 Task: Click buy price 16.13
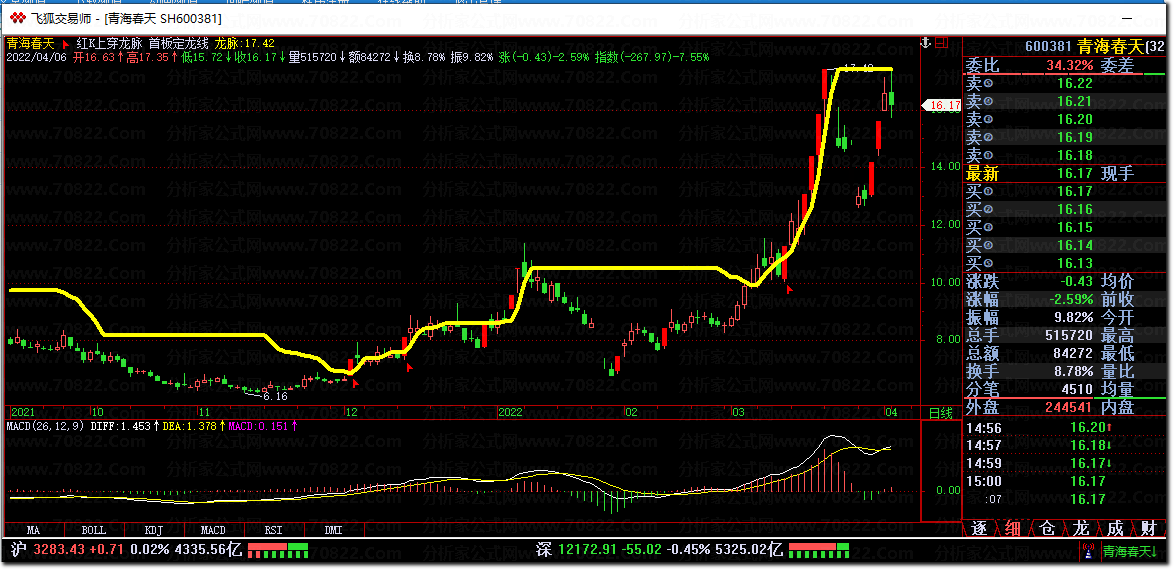tap(1075, 263)
